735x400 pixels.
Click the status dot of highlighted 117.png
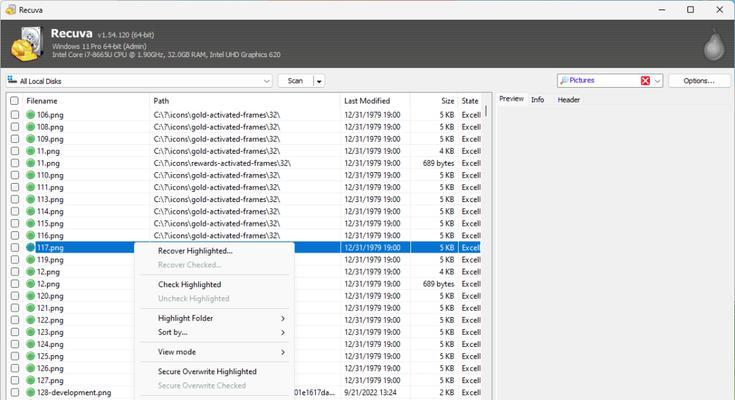[30, 248]
